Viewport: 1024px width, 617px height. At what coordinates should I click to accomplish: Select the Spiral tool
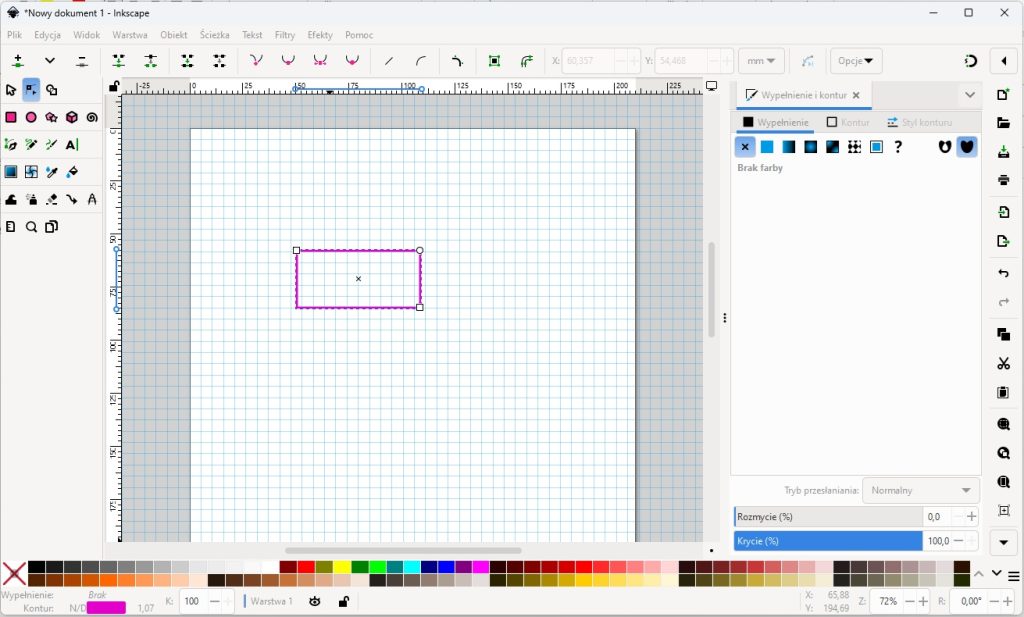coord(92,118)
